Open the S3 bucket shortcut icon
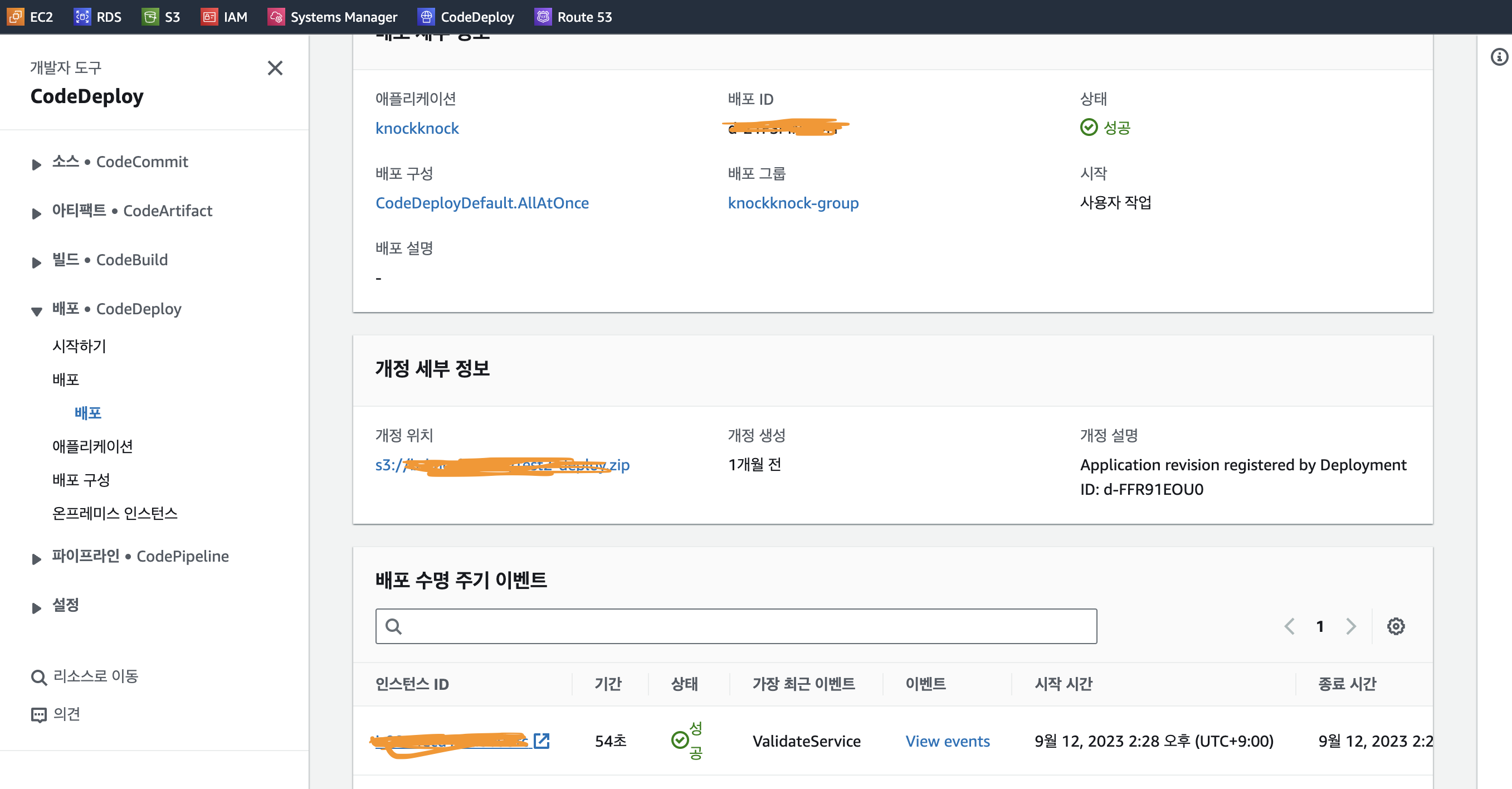This screenshot has height=789, width=1512. [150, 17]
